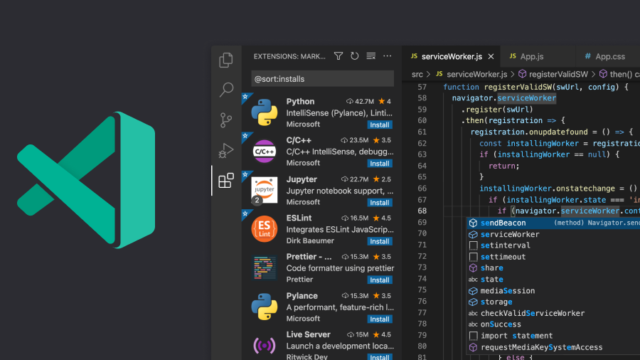
Task: Open the Source Control branch icon
Action: [226, 120]
